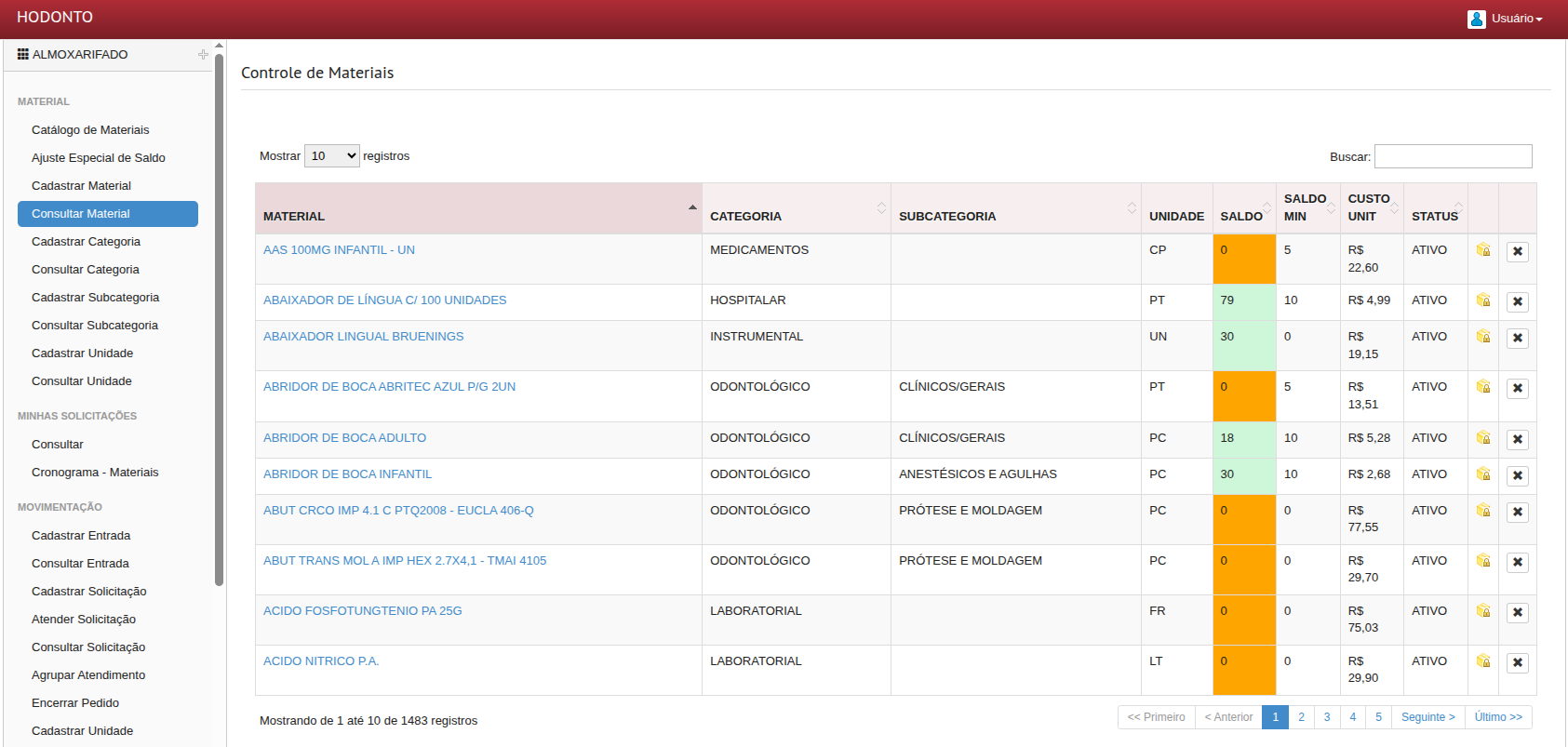The width and height of the screenshot is (1568, 747).
Task: Remove ACIDO NITRICO P.A. using its X button
Action: pyautogui.click(x=1517, y=662)
